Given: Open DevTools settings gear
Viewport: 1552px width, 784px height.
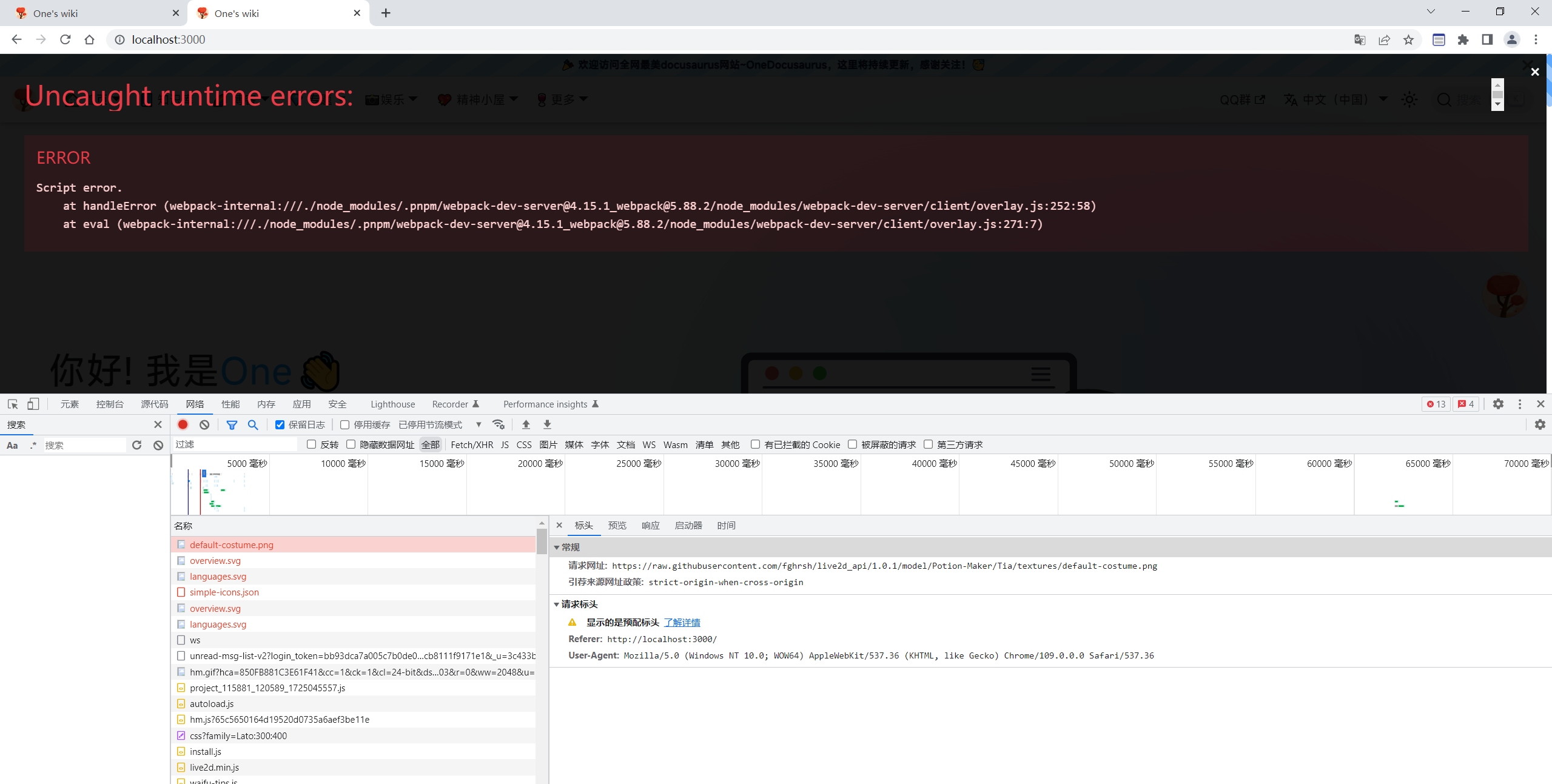Looking at the screenshot, I should pos(1498,404).
